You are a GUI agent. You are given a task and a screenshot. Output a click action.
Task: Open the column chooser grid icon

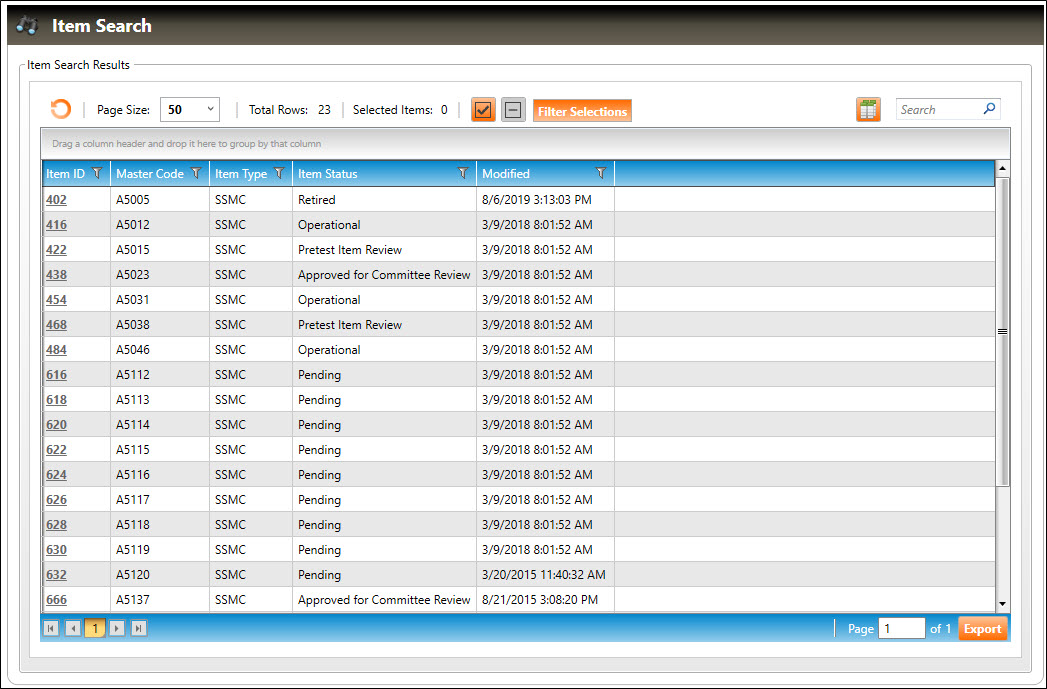[868, 110]
